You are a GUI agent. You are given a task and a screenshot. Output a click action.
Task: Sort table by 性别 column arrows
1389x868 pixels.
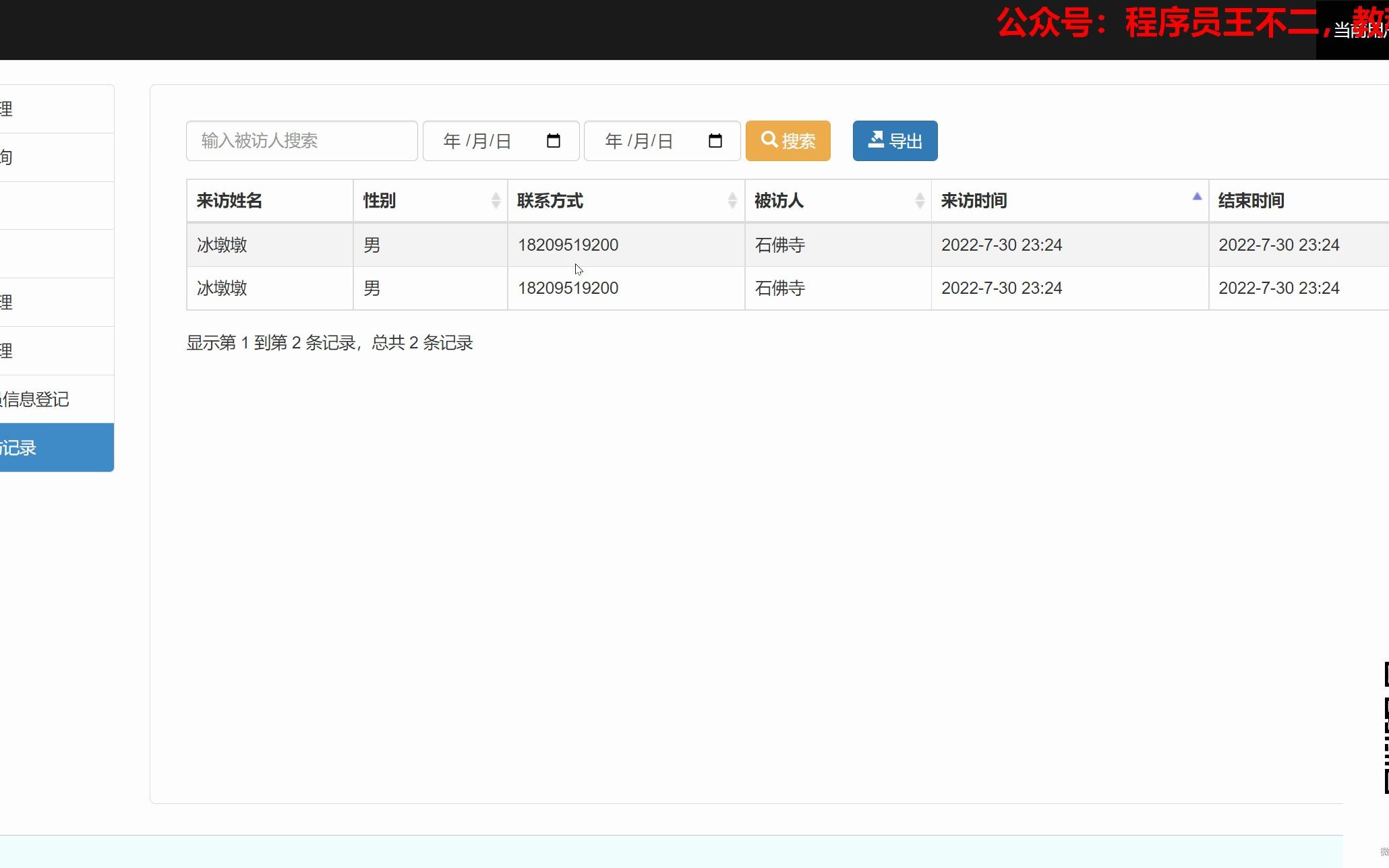tap(496, 200)
